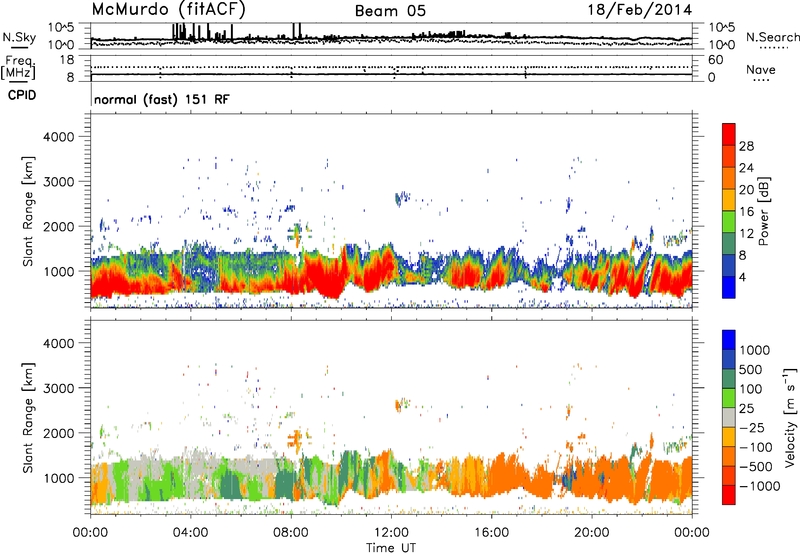This screenshot has height=554, width=800.
Task: Pick the dark green 100-500 velocity swatch
Action: [x=729, y=379]
